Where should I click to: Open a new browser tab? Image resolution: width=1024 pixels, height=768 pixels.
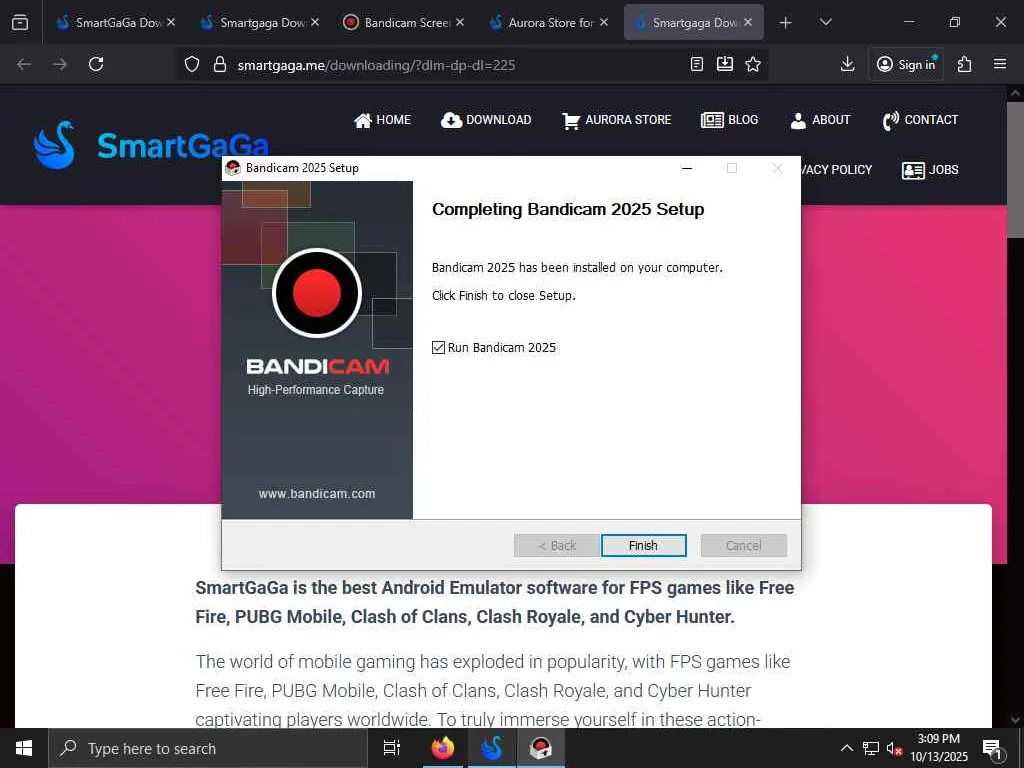click(785, 22)
